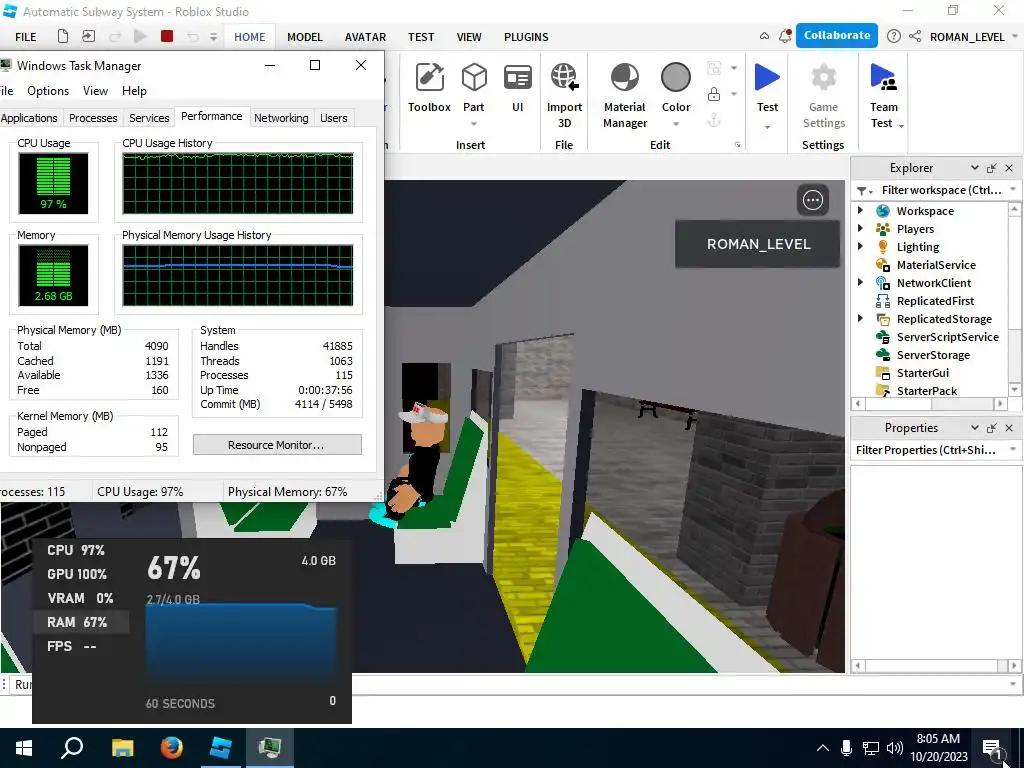Viewport: 1024px width, 768px height.
Task: Click the New file icon
Action: (63, 37)
